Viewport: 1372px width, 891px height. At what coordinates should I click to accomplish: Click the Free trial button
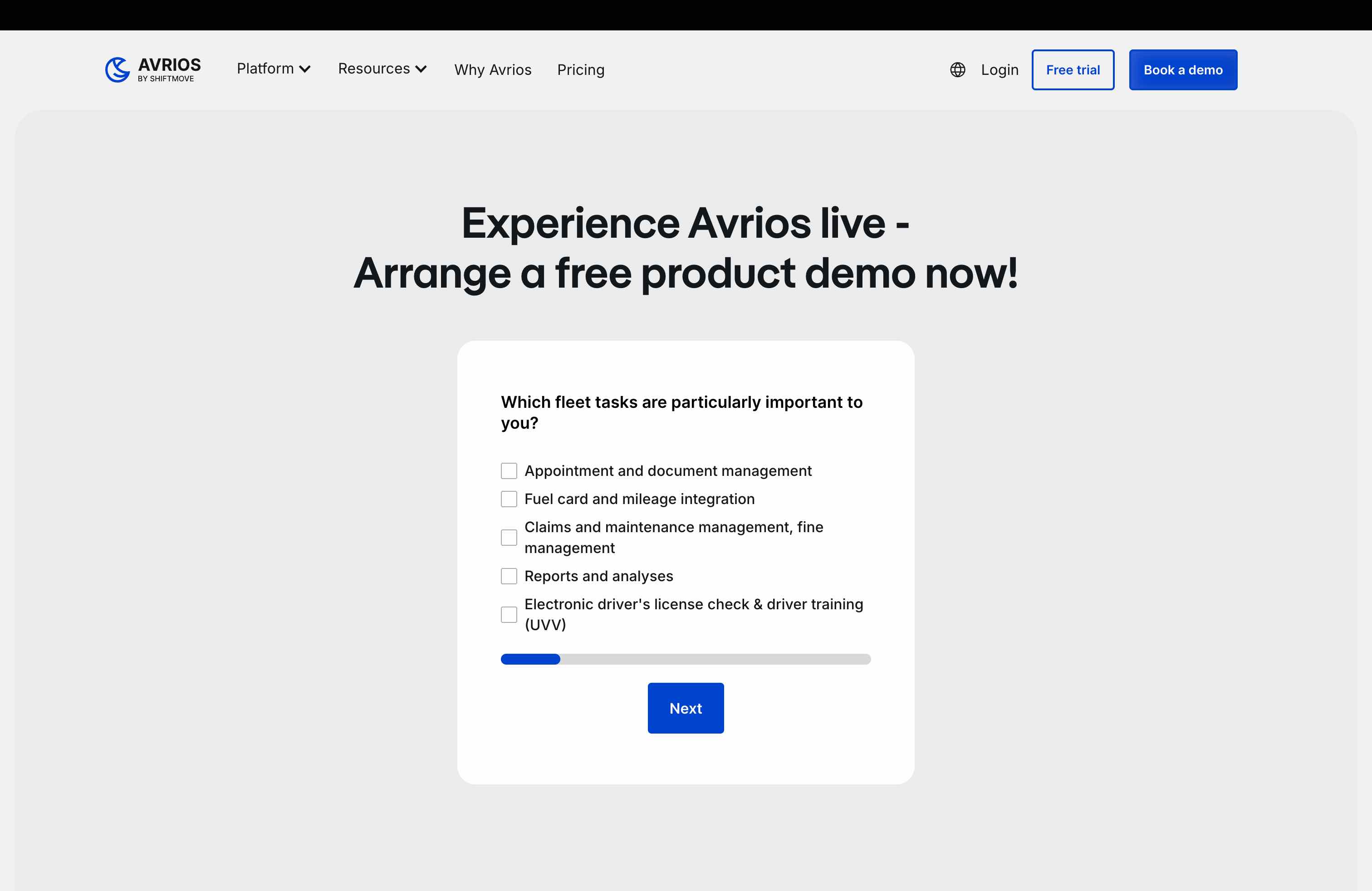1073,69
